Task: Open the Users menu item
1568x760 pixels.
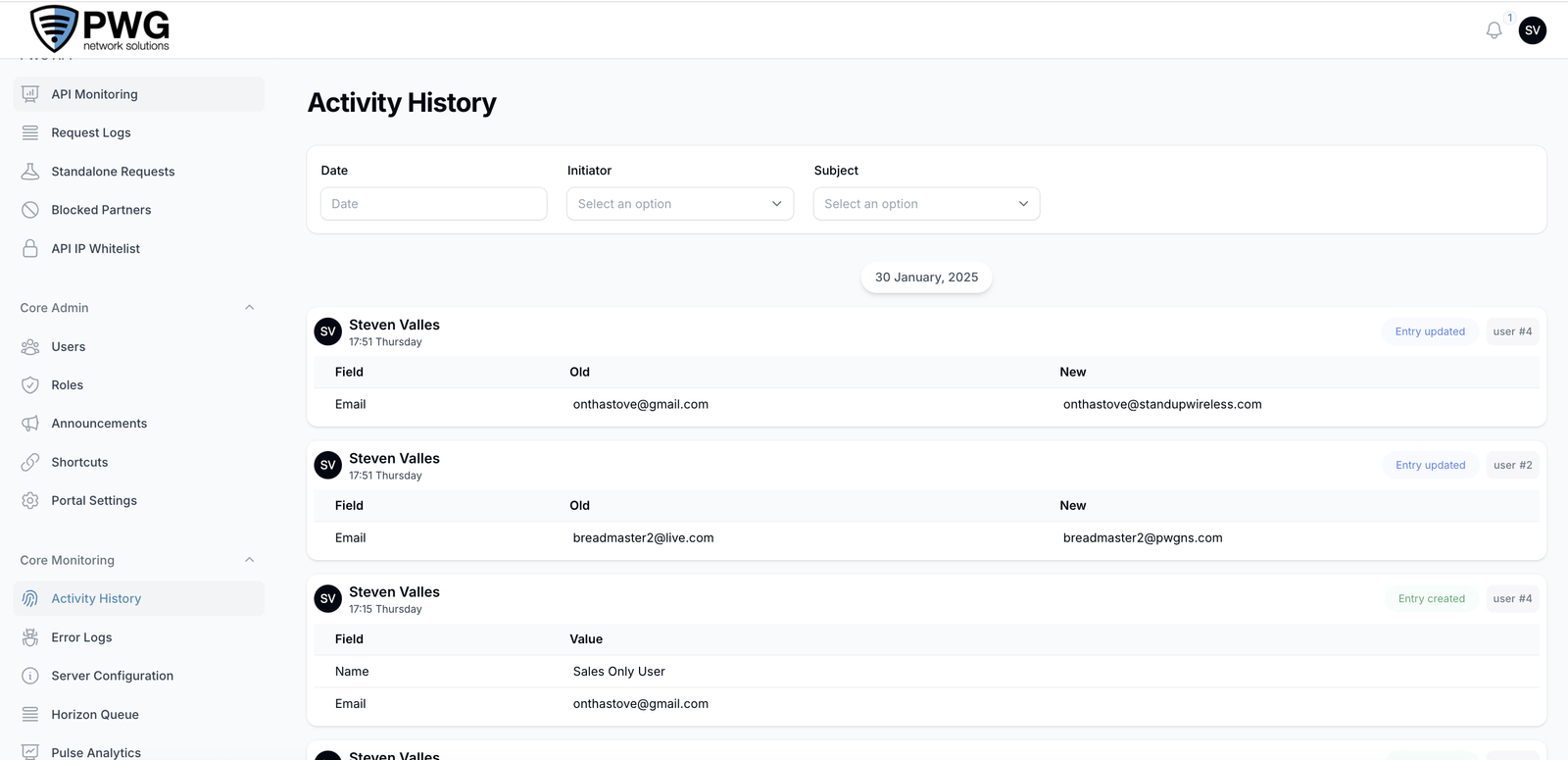Action: [69, 347]
